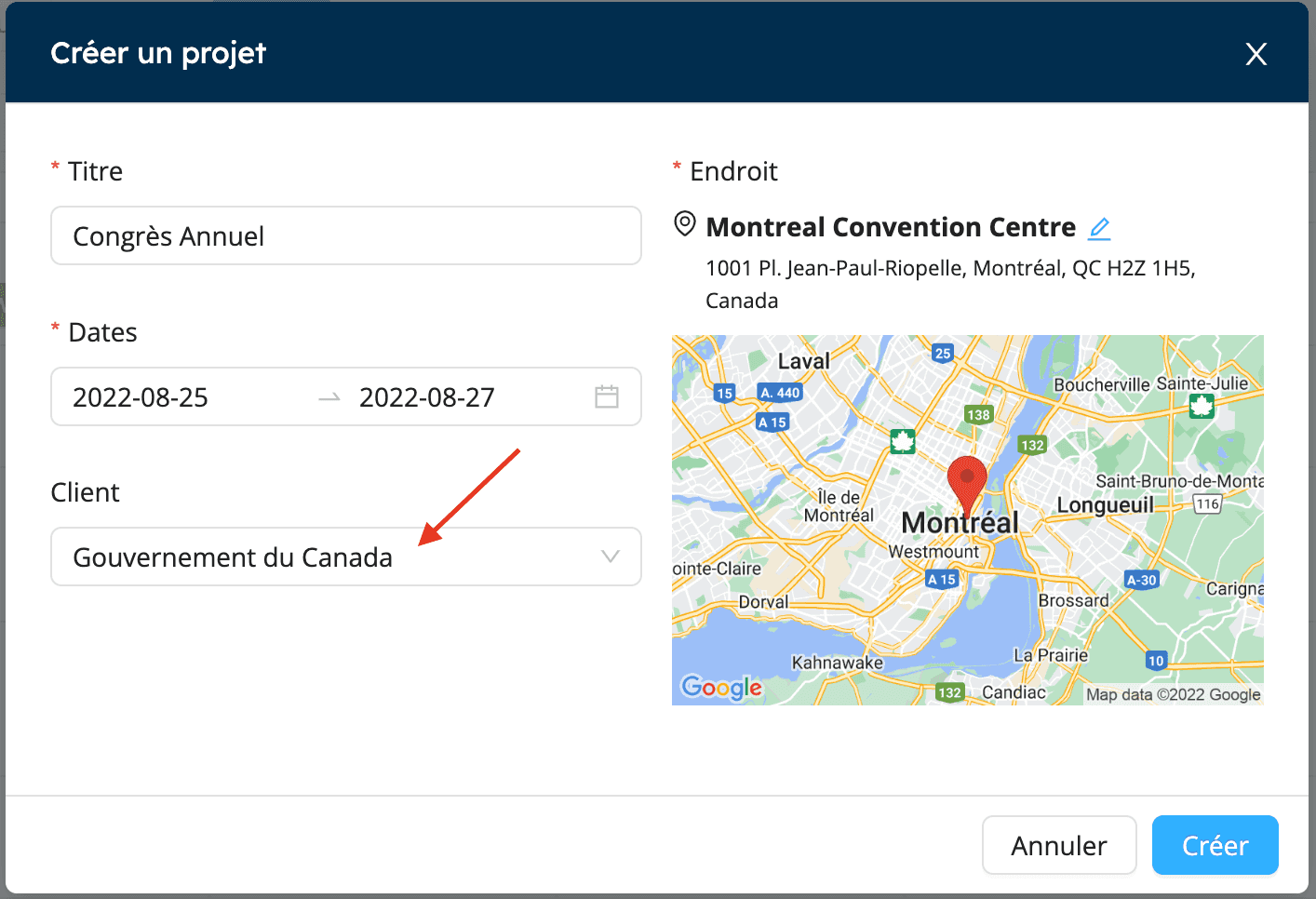Click the Laval label on the map
This screenshot has height=899, width=1316.
(804, 361)
